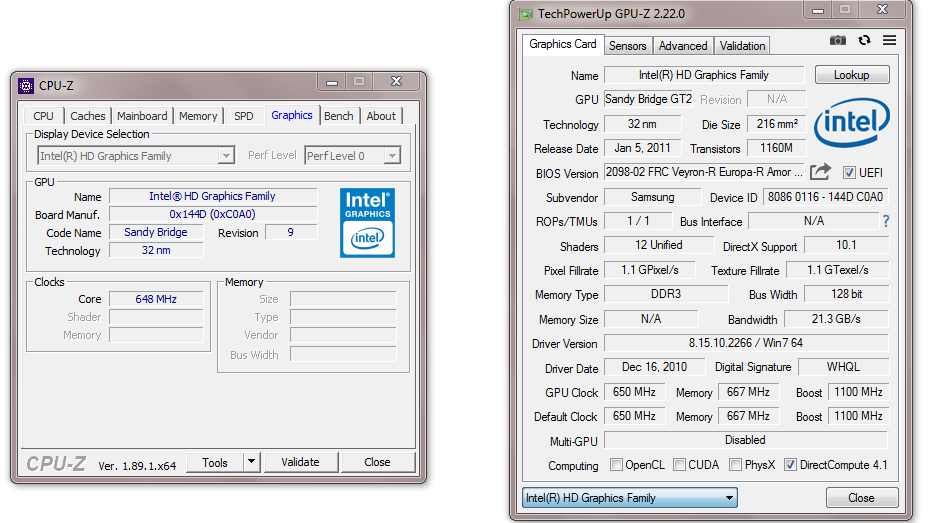Click the Multi-GPU Disabled field
This screenshot has height=523, width=929.
pos(745,440)
